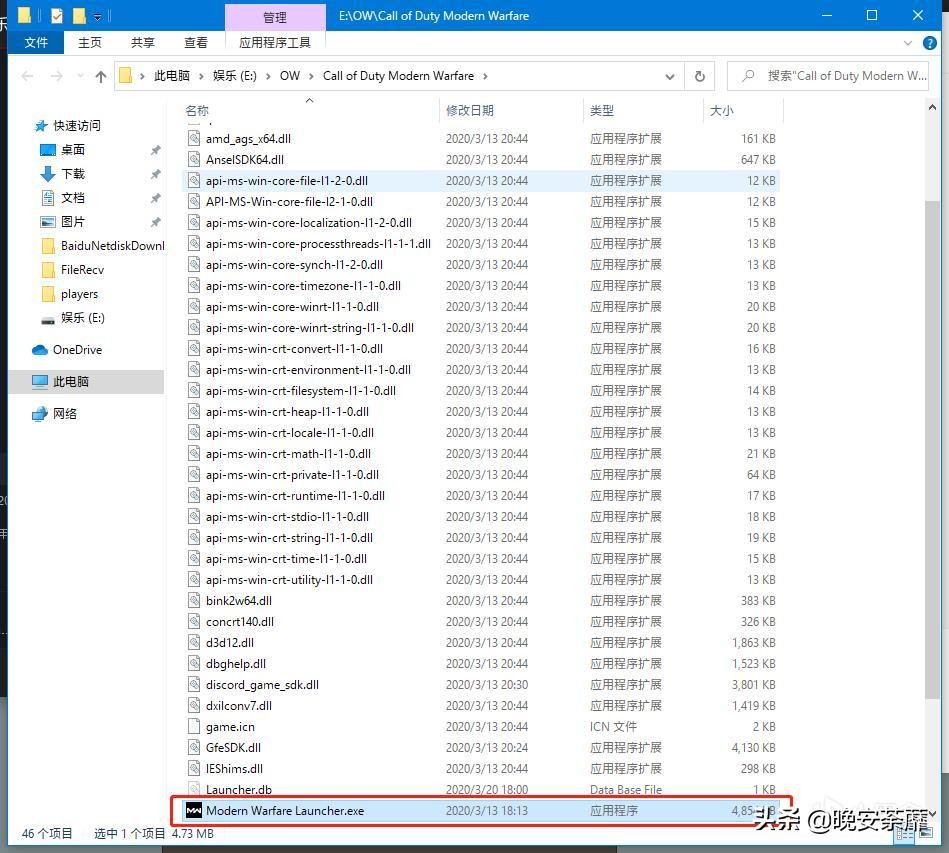The image size is (949, 853).
Task: Open the recent locations dropdown arrow
Action: [x=78, y=76]
